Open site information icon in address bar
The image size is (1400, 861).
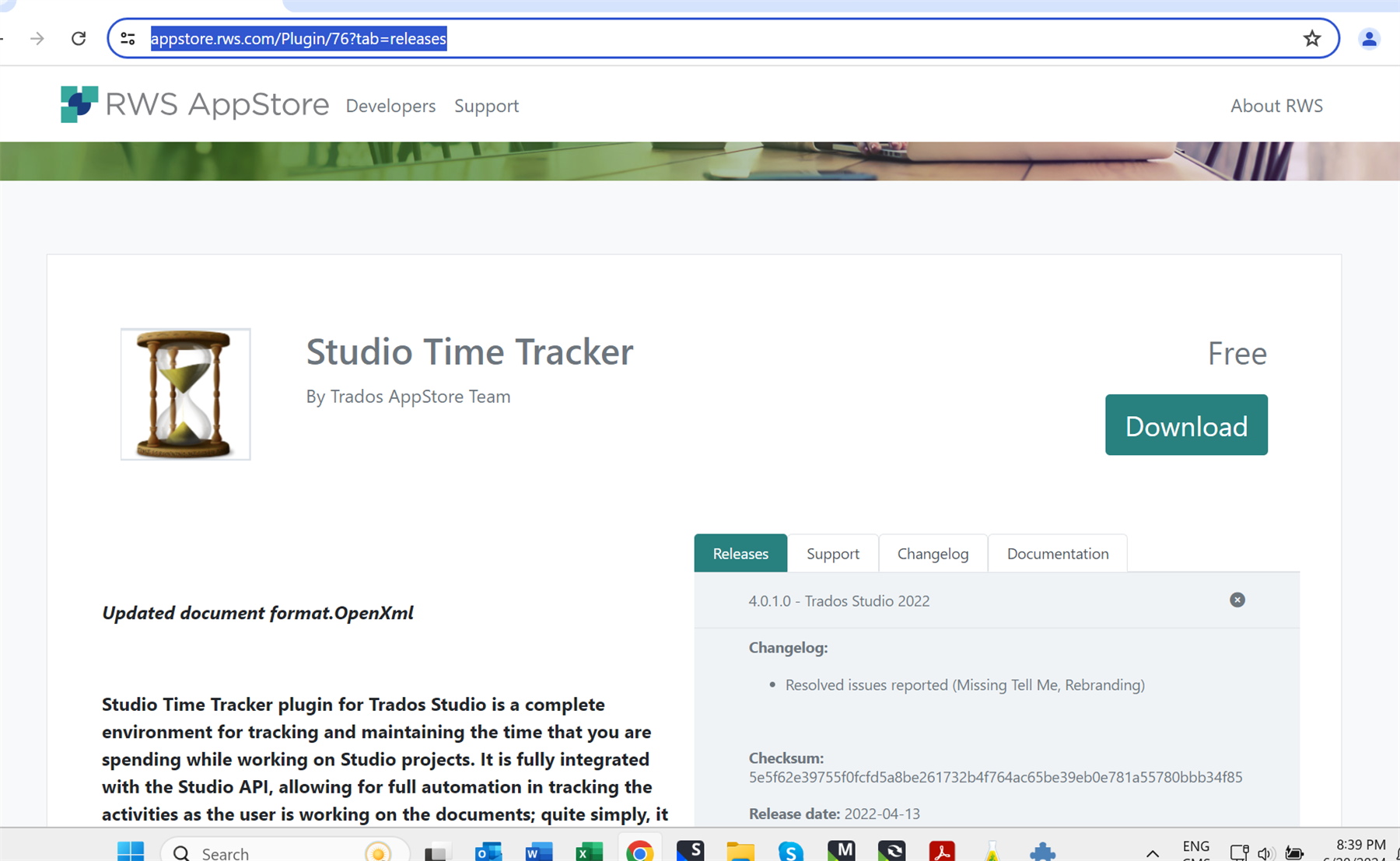(128, 38)
